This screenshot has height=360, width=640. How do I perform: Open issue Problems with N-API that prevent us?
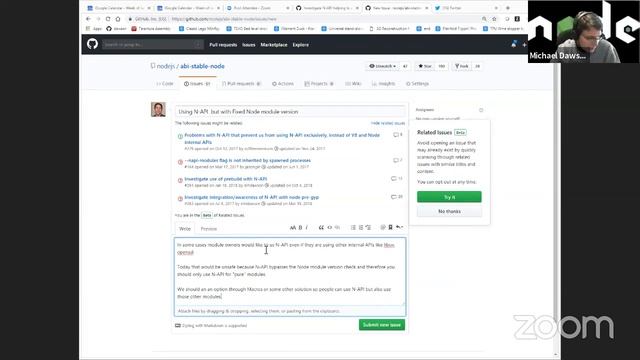282,138
